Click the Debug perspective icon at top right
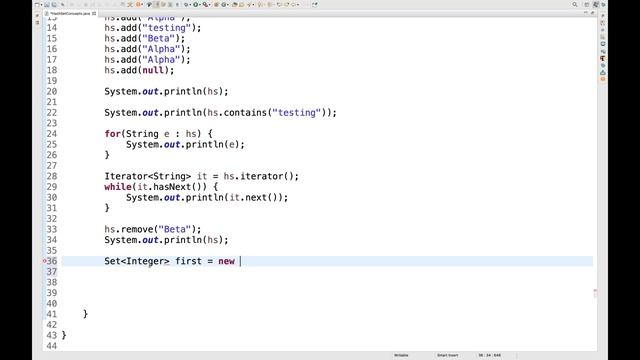This screenshot has height=360, width=640. (603, 4)
